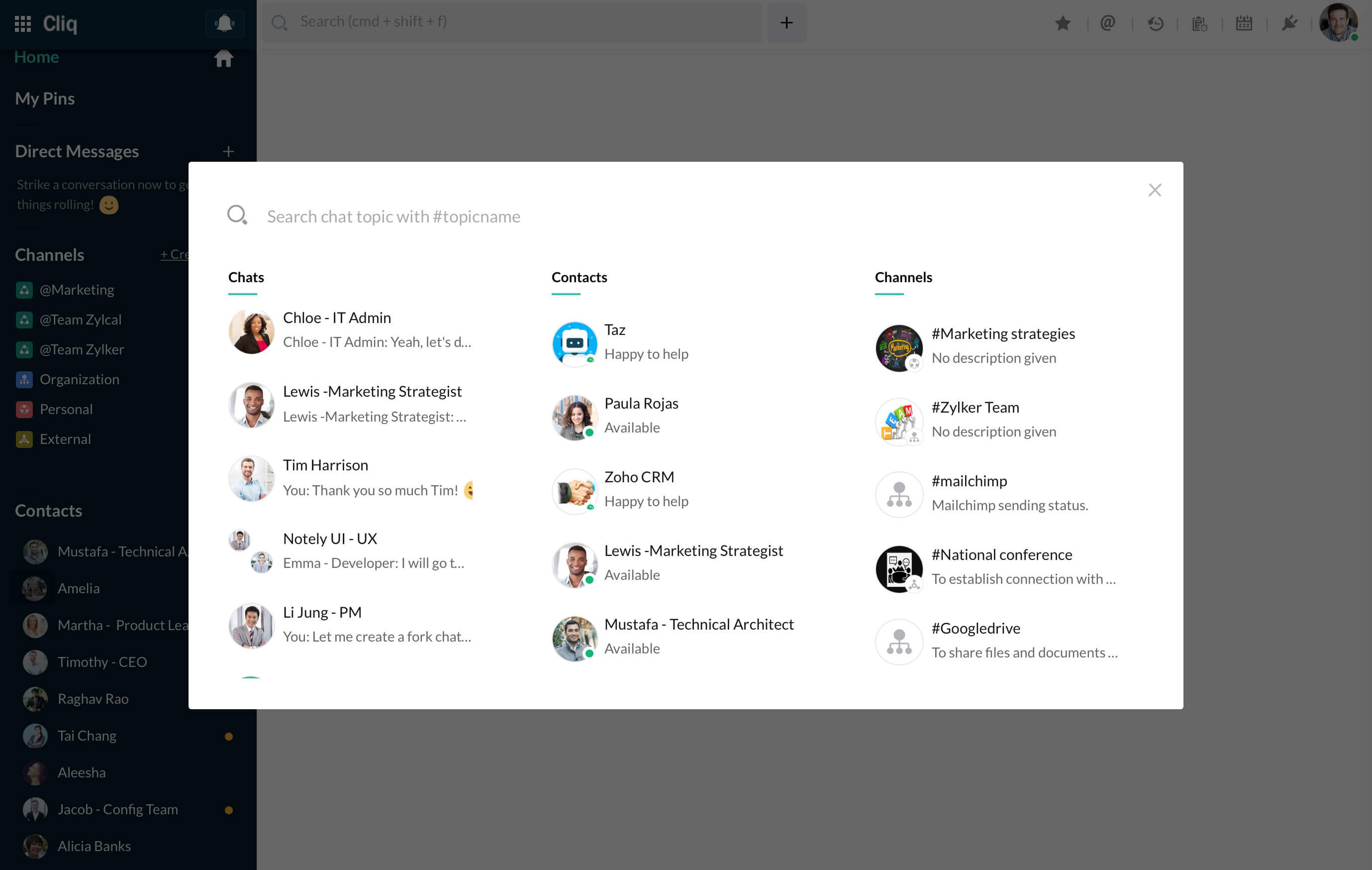Image resolution: width=1372 pixels, height=870 pixels.
Task: Open the history clock icon
Action: click(x=1155, y=23)
